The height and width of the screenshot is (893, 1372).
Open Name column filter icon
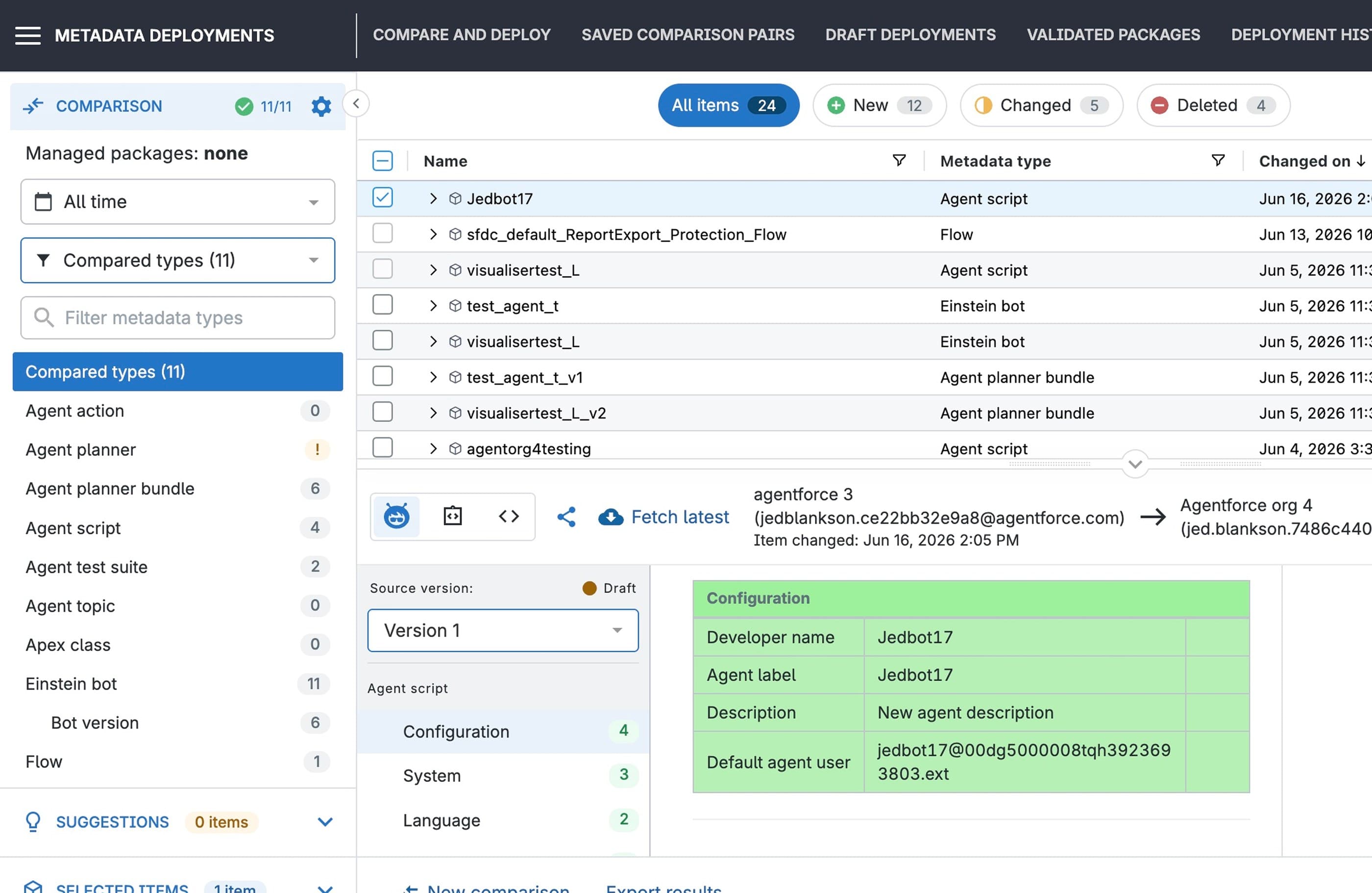click(x=899, y=160)
